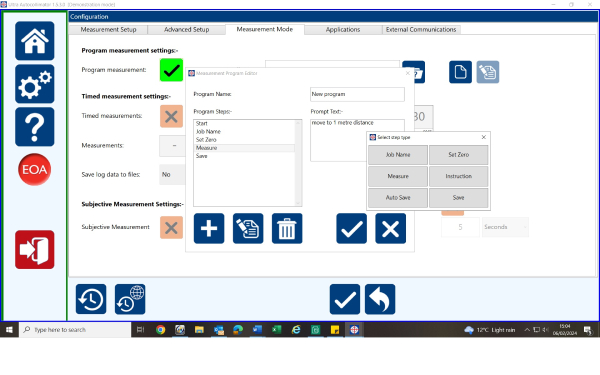600x375 pixels.
Task: Open Microsoft Edge from taskbar
Action: tap(238, 329)
